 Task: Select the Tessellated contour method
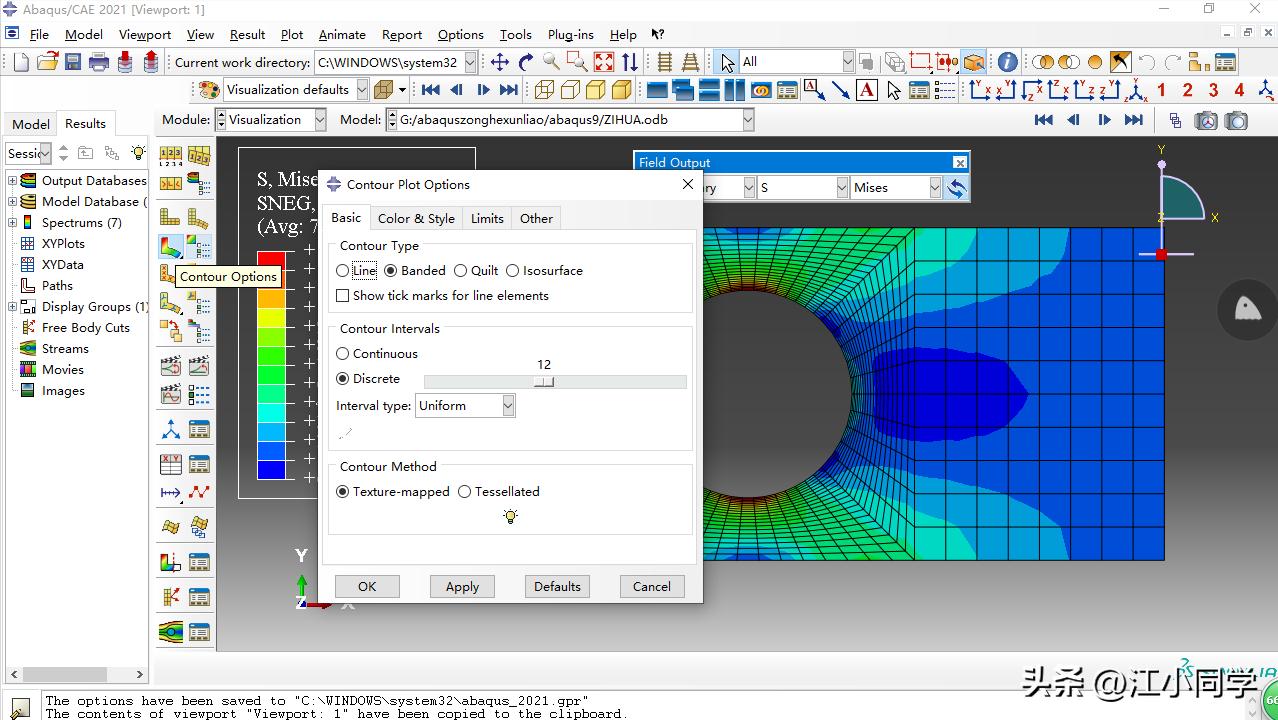464,492
